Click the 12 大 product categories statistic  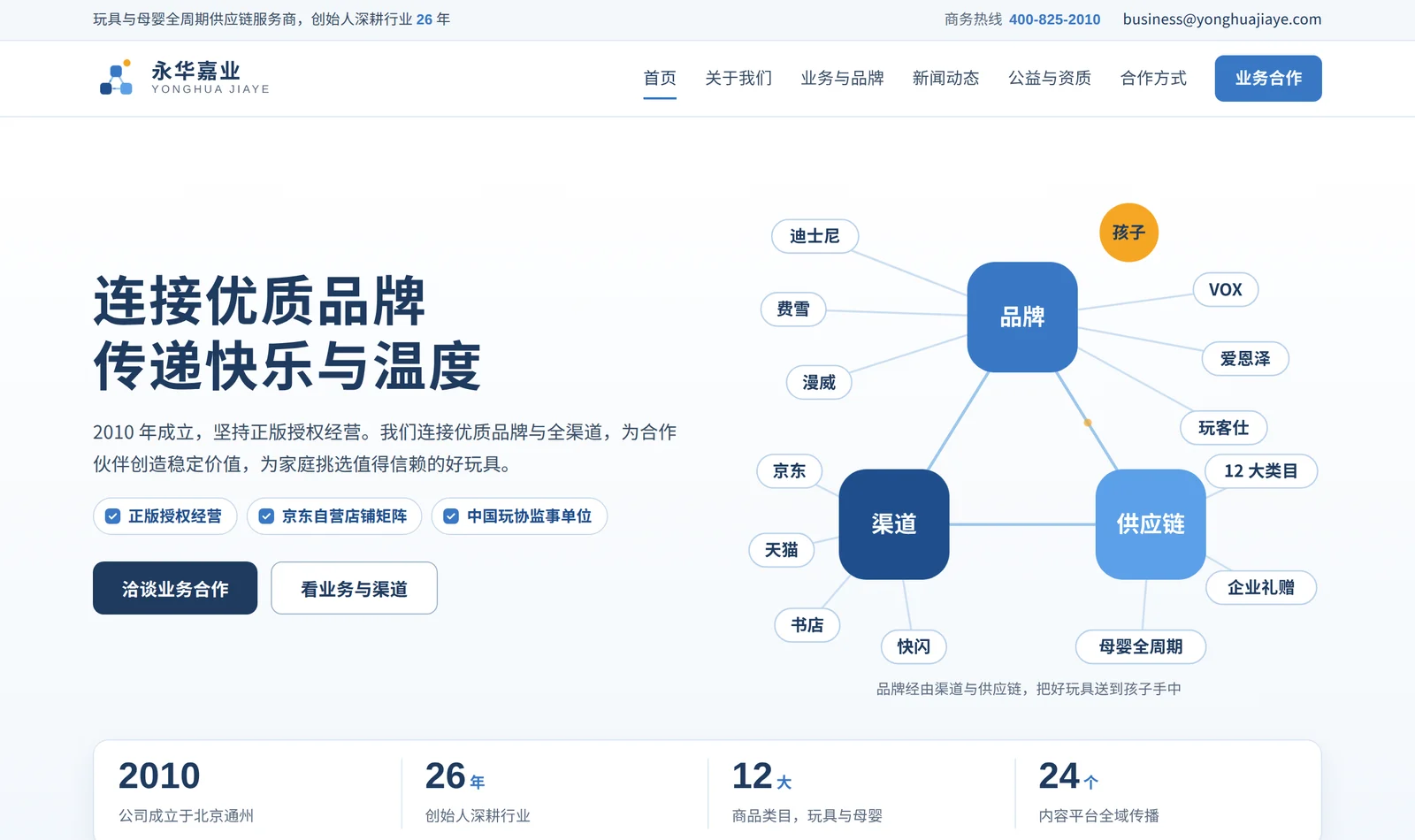[761, 776]
